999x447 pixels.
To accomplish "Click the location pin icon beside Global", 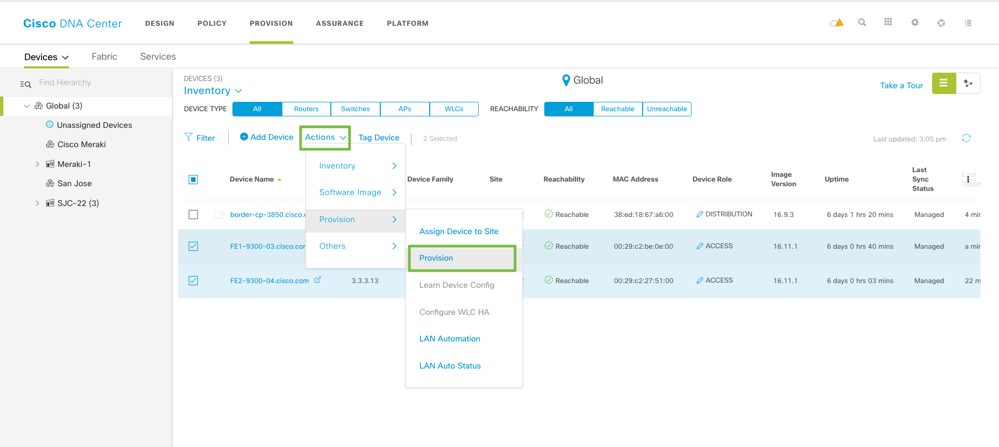I will pos(565,81).
